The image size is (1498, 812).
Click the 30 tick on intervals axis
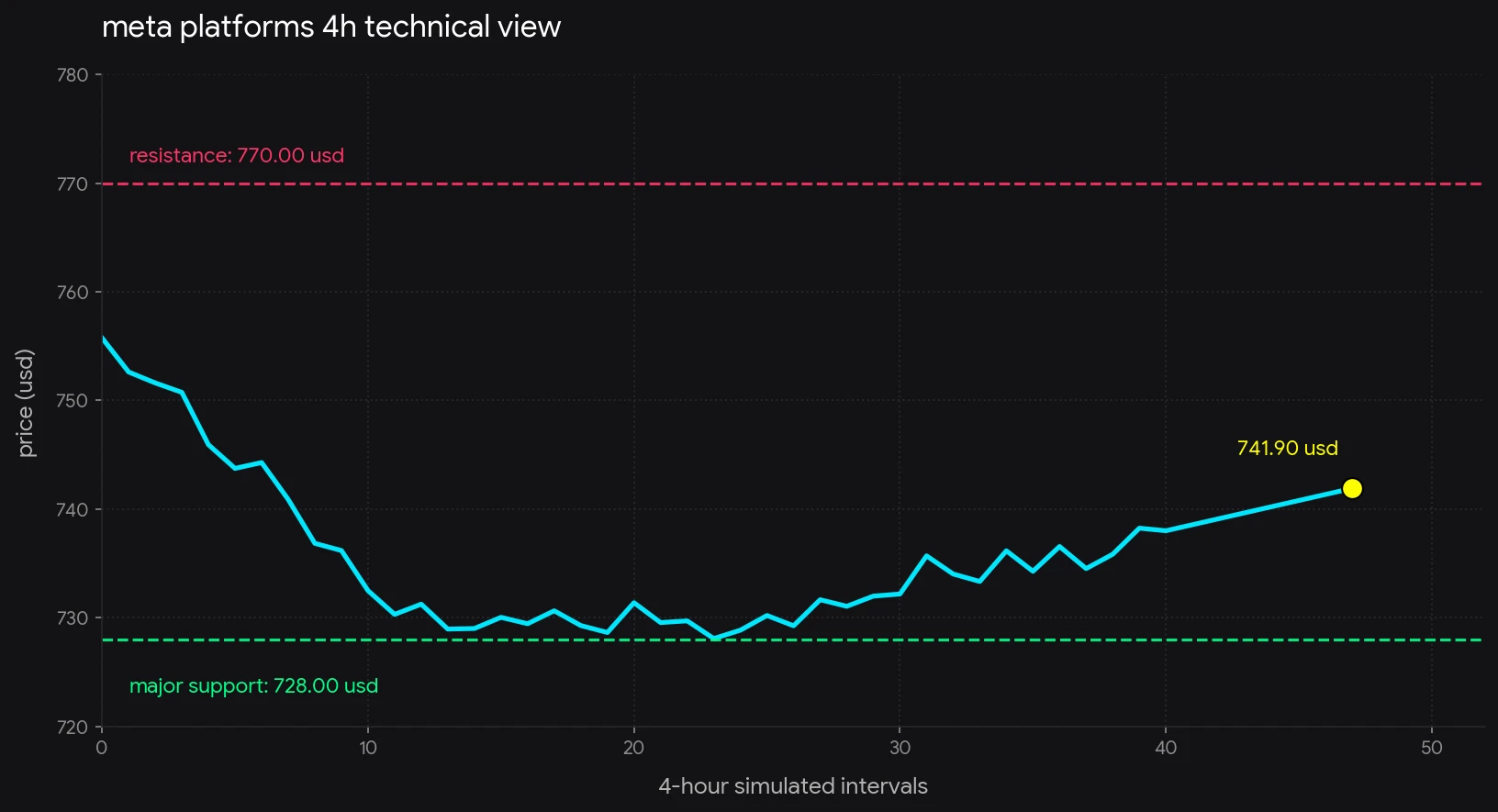point(900,748)
